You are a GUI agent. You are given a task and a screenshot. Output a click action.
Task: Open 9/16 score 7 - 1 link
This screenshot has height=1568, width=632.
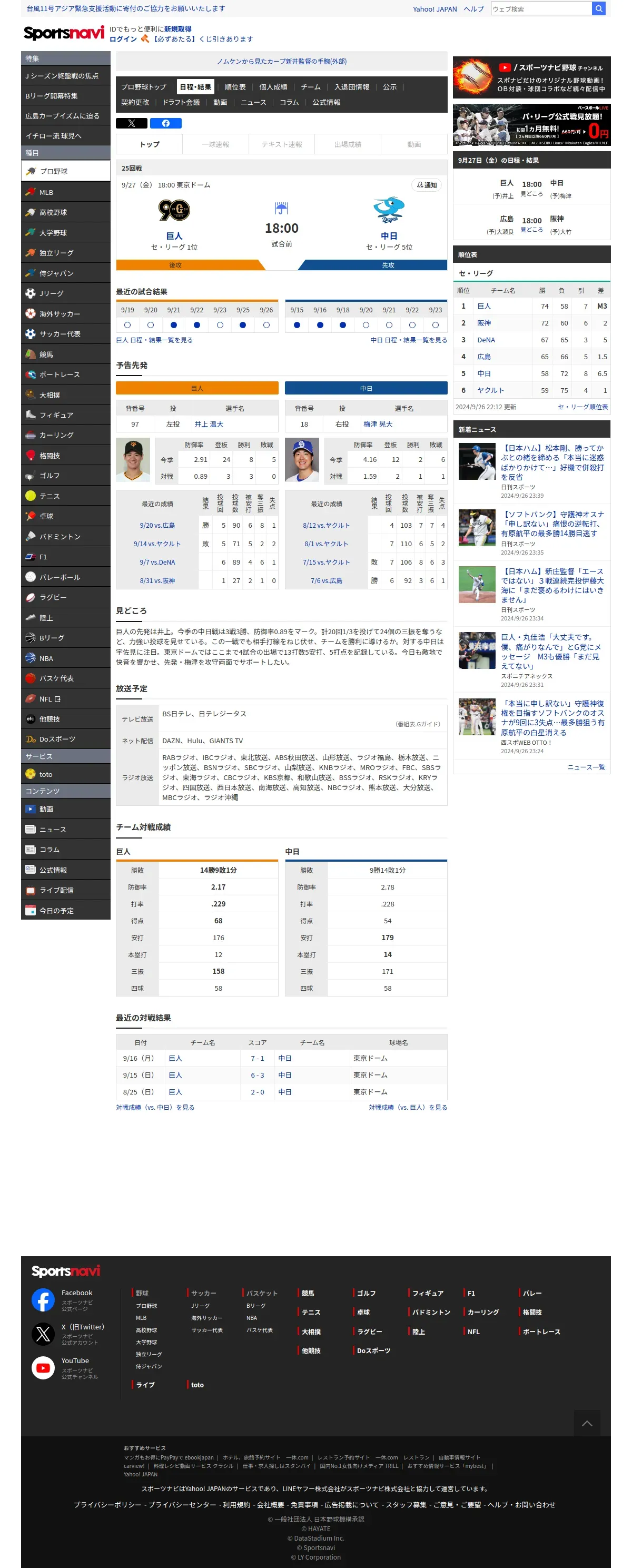pyautogui.click(x=258, y=1059)
